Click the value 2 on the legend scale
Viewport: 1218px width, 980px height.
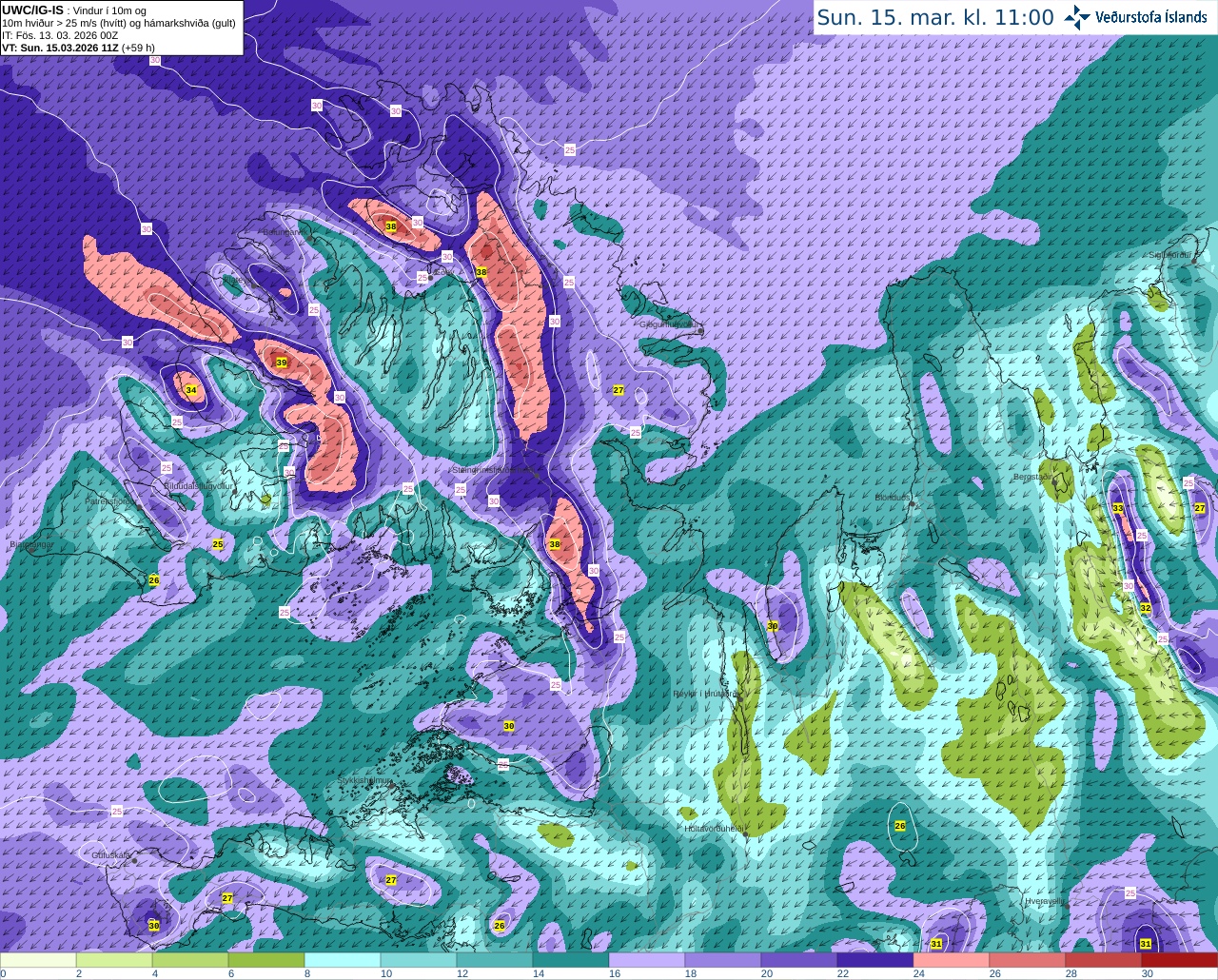78,973
